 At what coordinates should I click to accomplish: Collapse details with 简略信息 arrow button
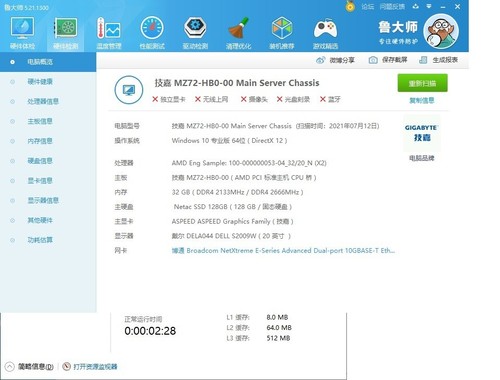tap(10, 367)
